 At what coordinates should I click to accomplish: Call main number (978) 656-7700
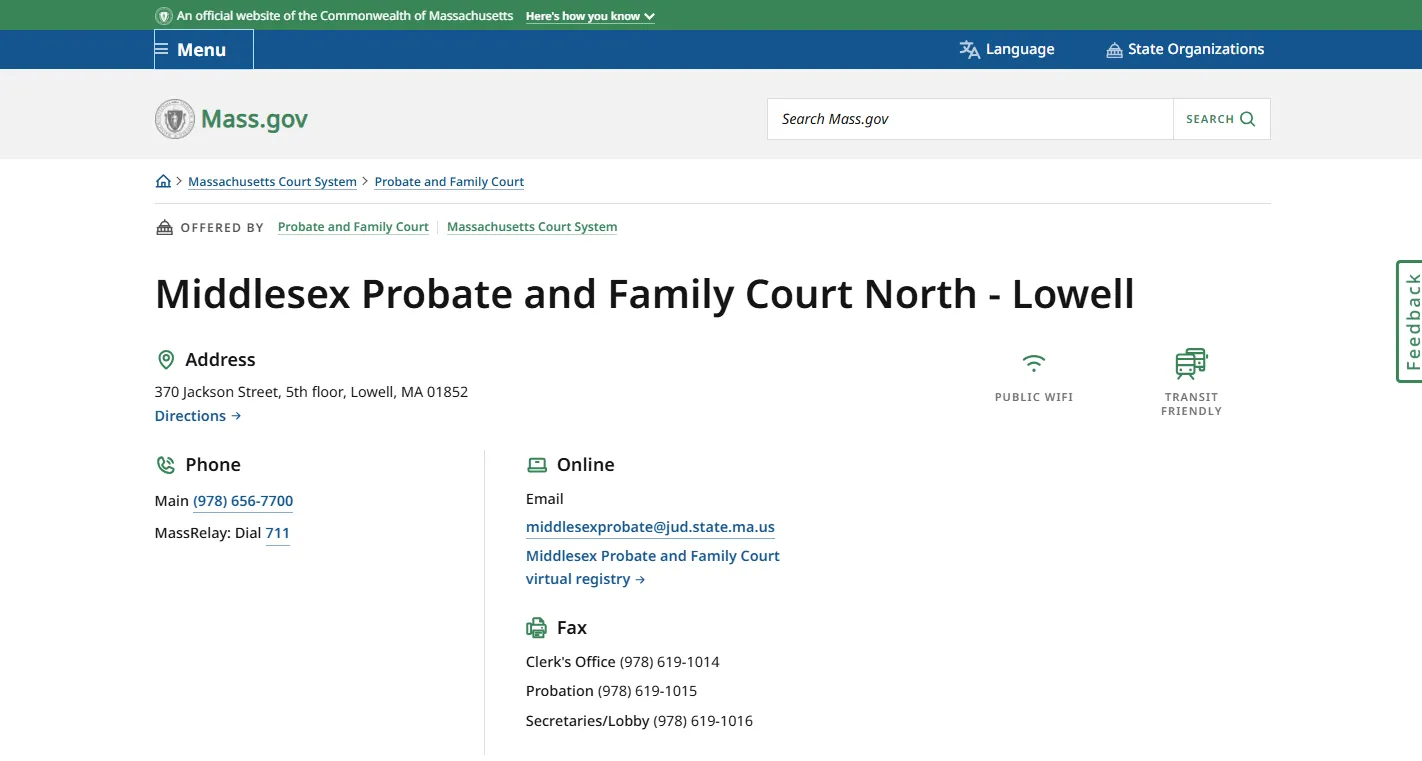(243, 501)
